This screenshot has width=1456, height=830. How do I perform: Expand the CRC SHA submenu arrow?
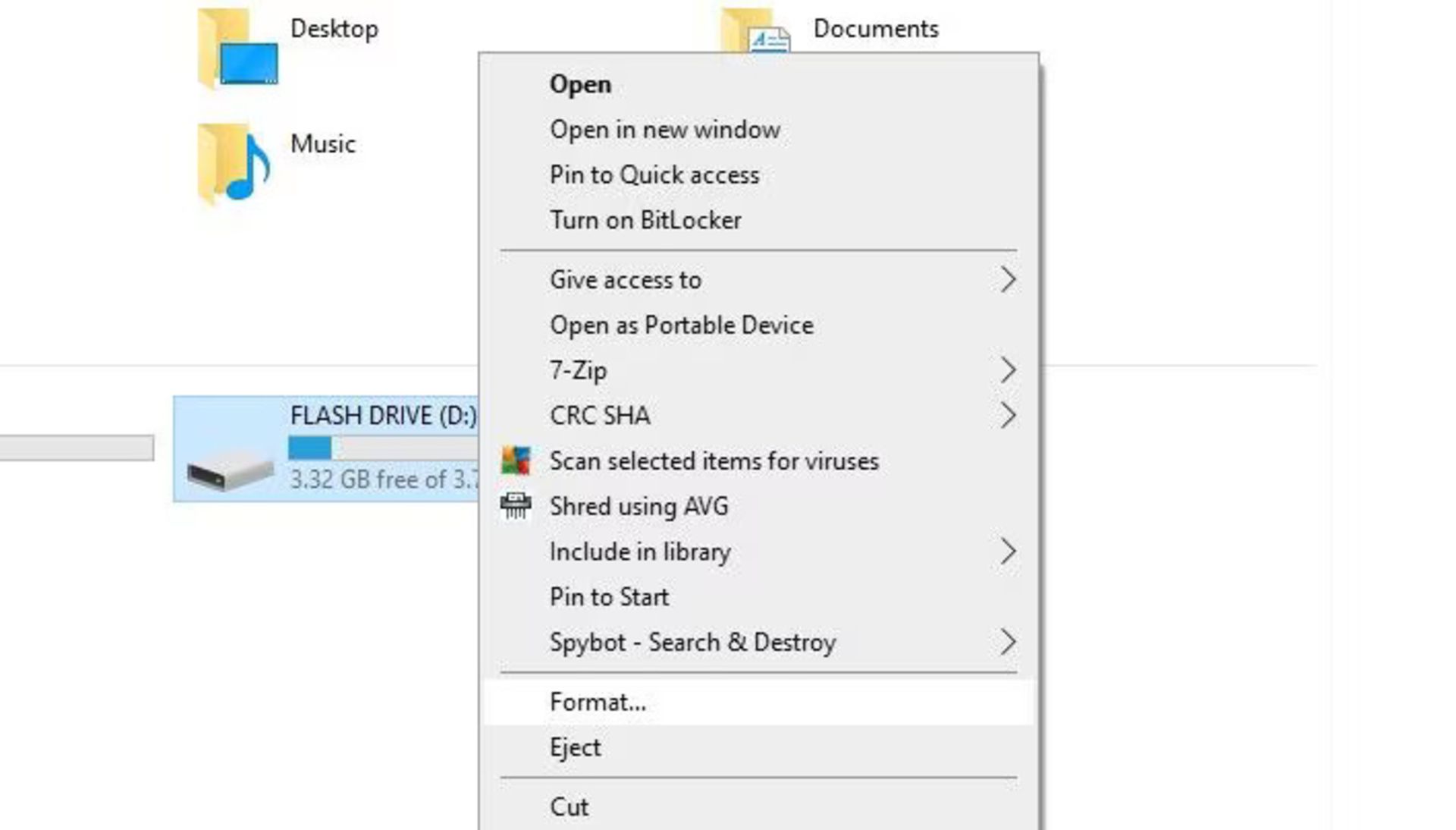tap(1007, 416)
